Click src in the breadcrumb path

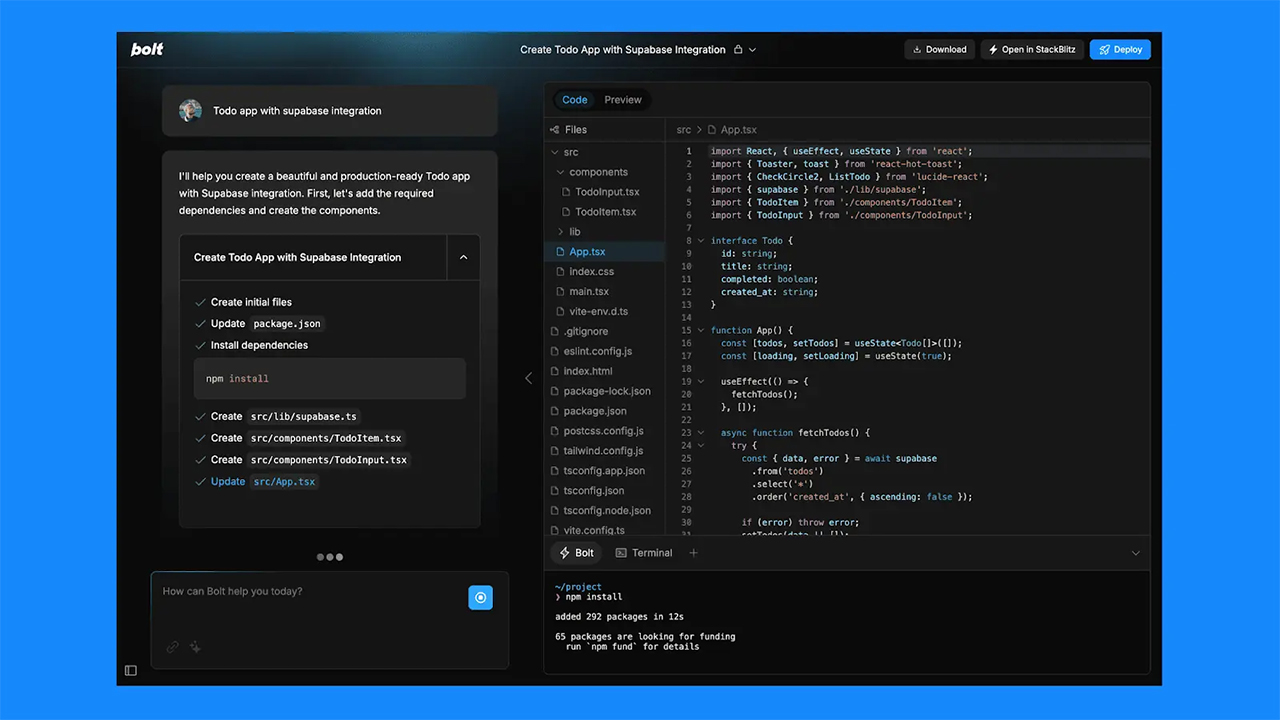point(684,130)
